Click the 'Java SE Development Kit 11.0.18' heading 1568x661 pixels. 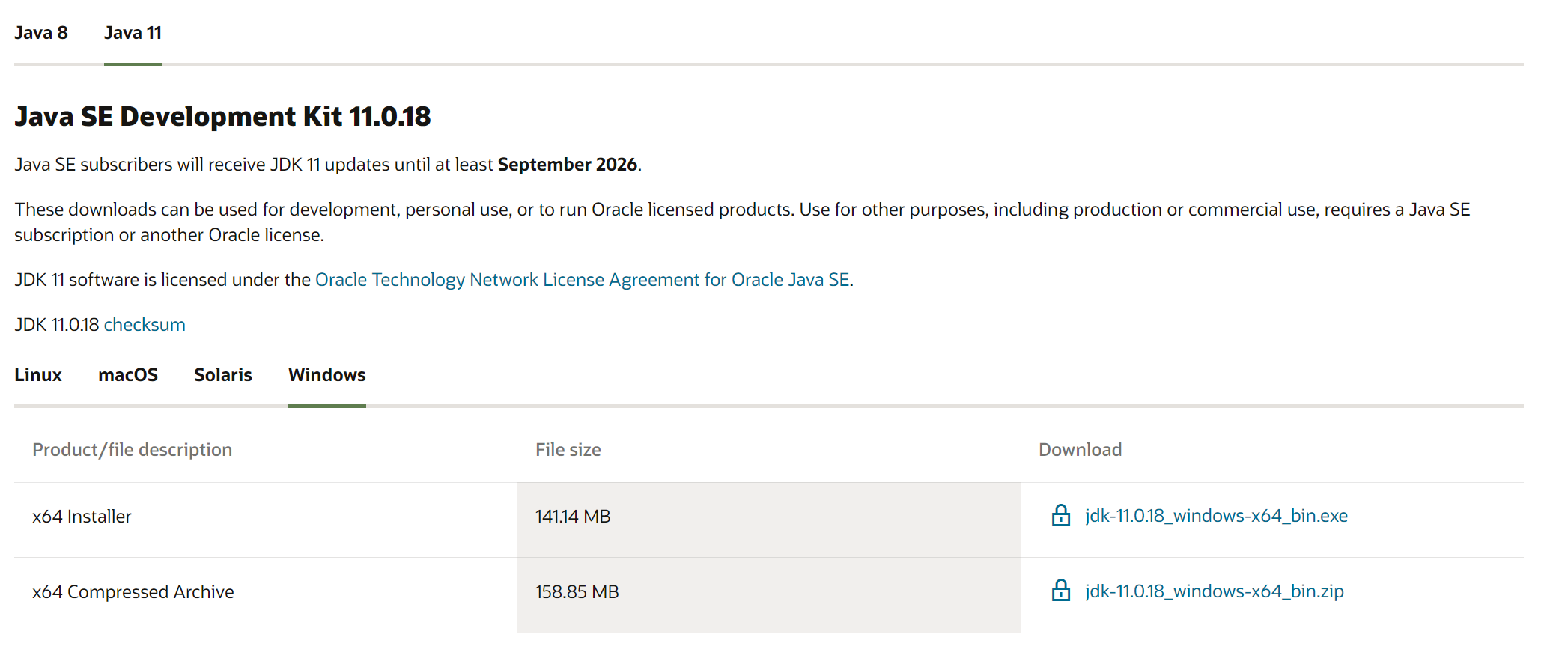coord(222,117)
